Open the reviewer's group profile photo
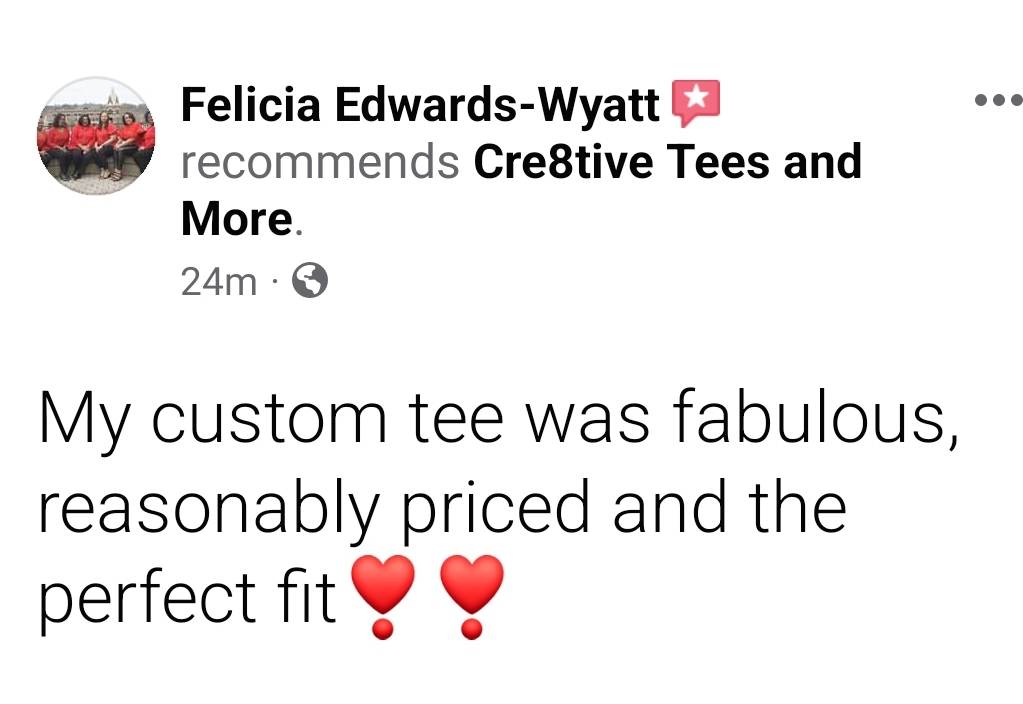Image resolution: width=1023 pixels, height=704 pixels. tap(96, 135)
